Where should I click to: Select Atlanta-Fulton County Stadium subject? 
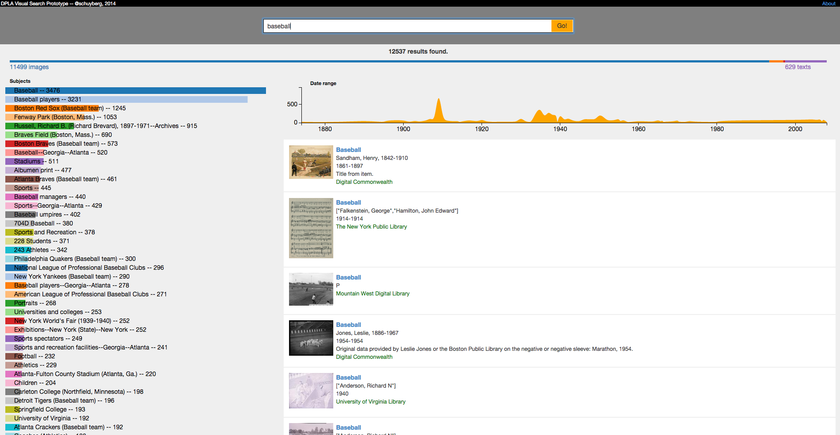tap(80, 374)
